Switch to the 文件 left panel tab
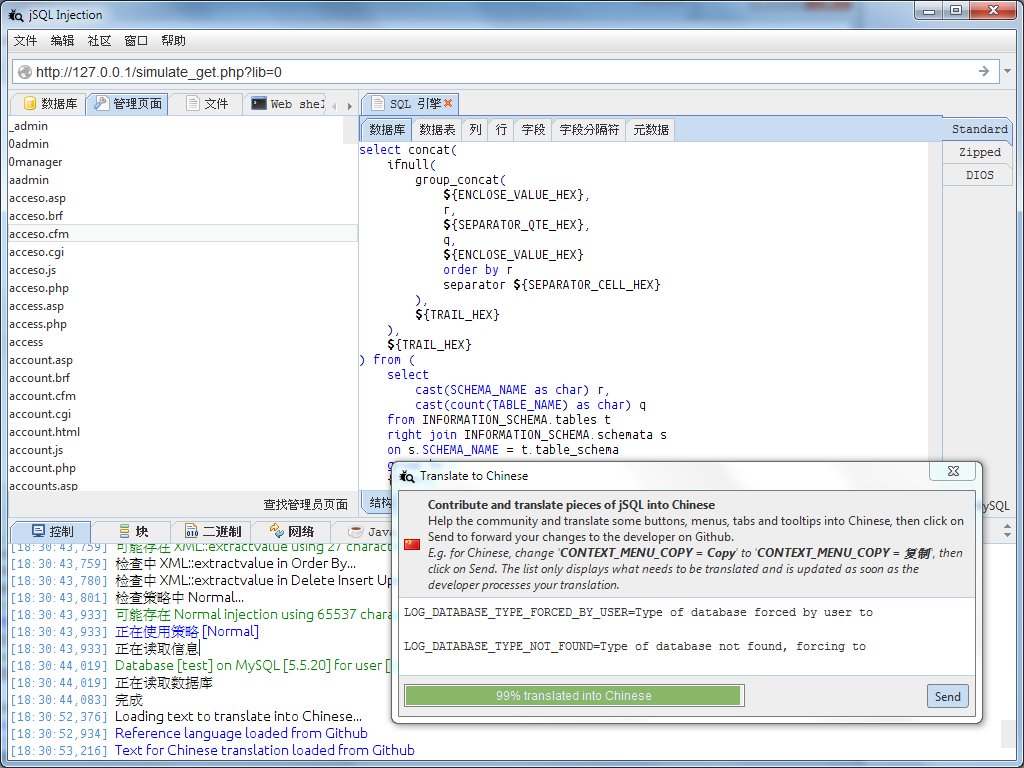This screenshot has width=1024, height=768. [206, 104]
